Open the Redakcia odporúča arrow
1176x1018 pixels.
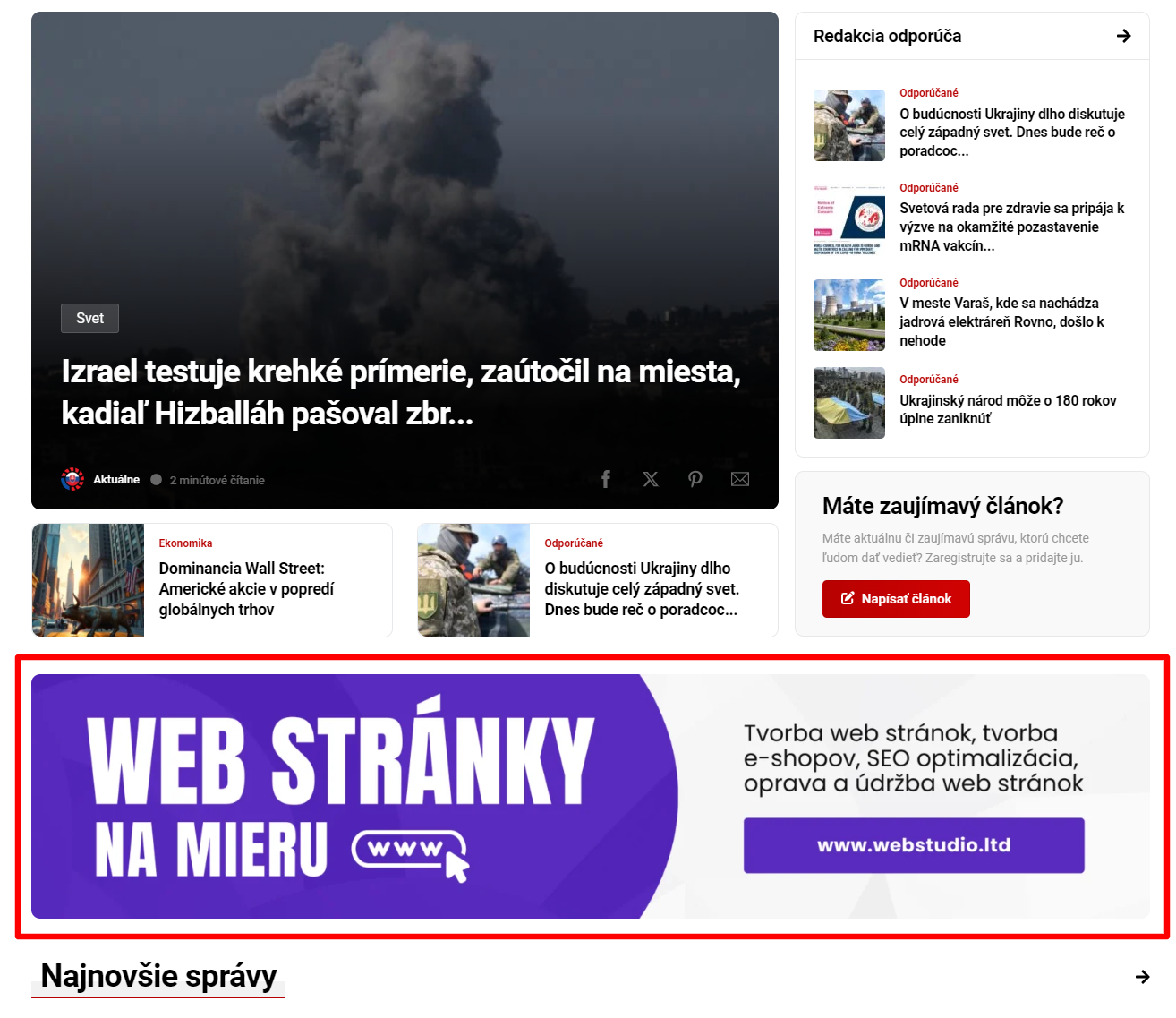coord(1124,36)
